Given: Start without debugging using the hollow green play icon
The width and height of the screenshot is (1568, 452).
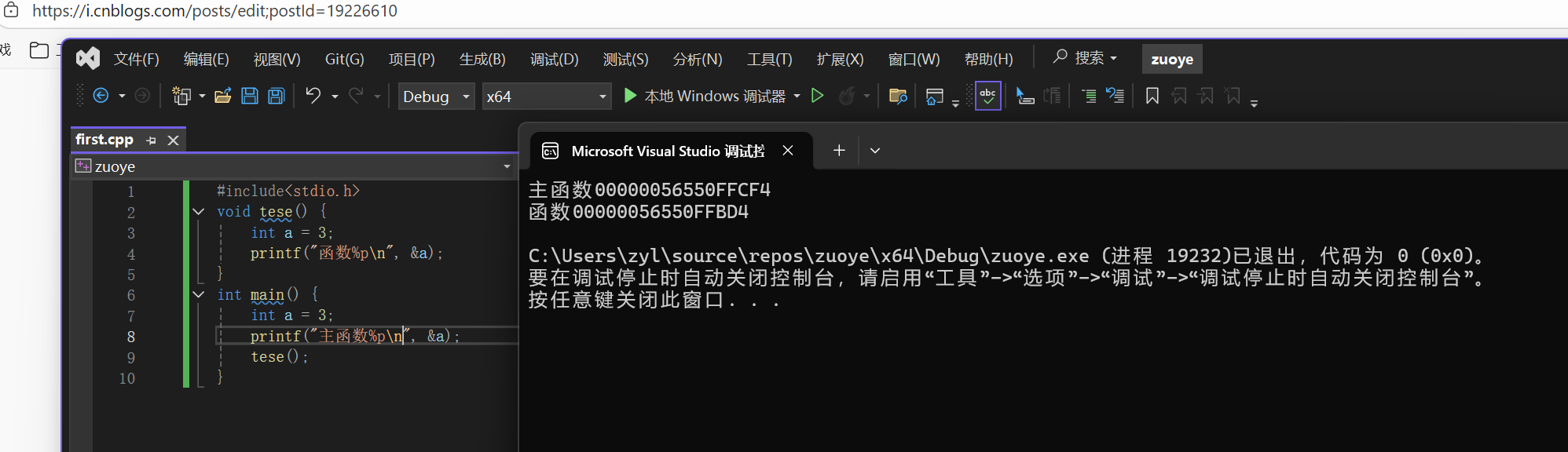Looking at the screenshot, I should (x=817, y=95).
